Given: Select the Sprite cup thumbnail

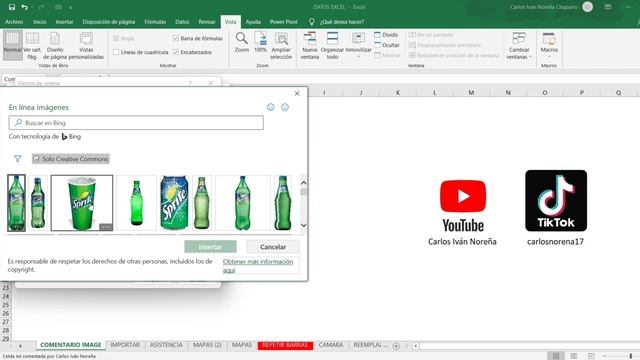Looking at the screenshot, I should (x=82, y=203).
